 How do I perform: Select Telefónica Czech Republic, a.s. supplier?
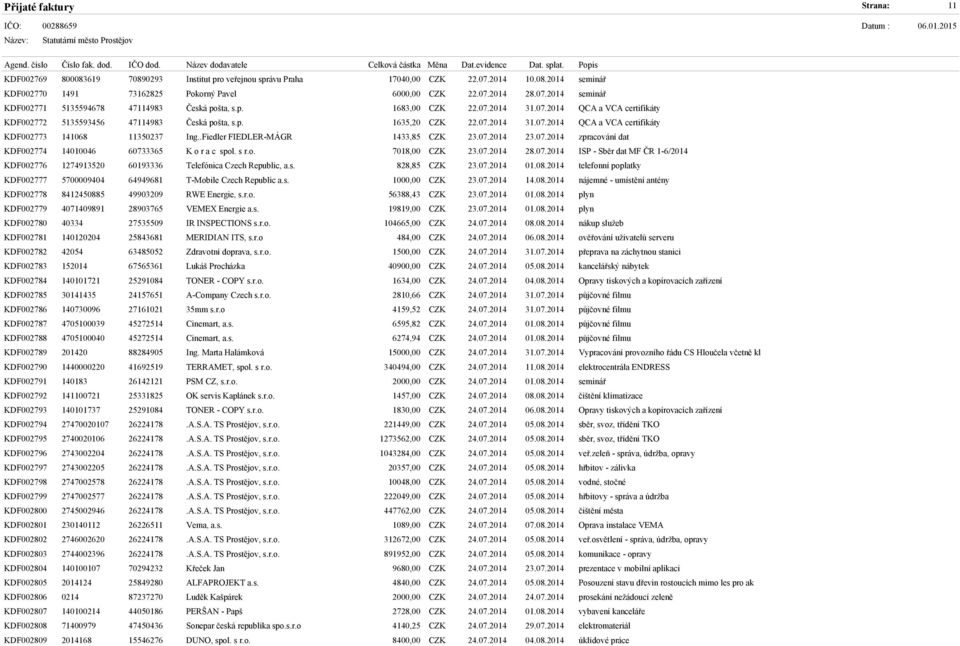(240, 166)
